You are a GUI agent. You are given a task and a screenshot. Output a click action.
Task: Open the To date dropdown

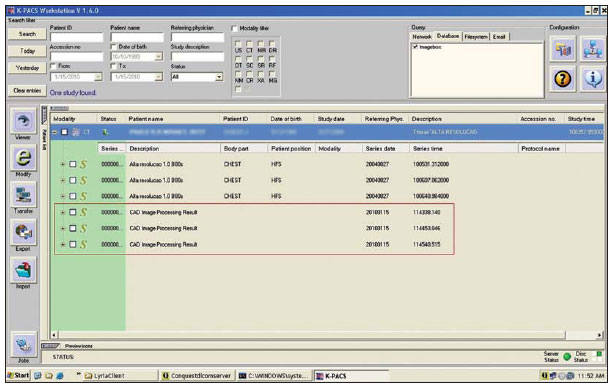[159, 77]
